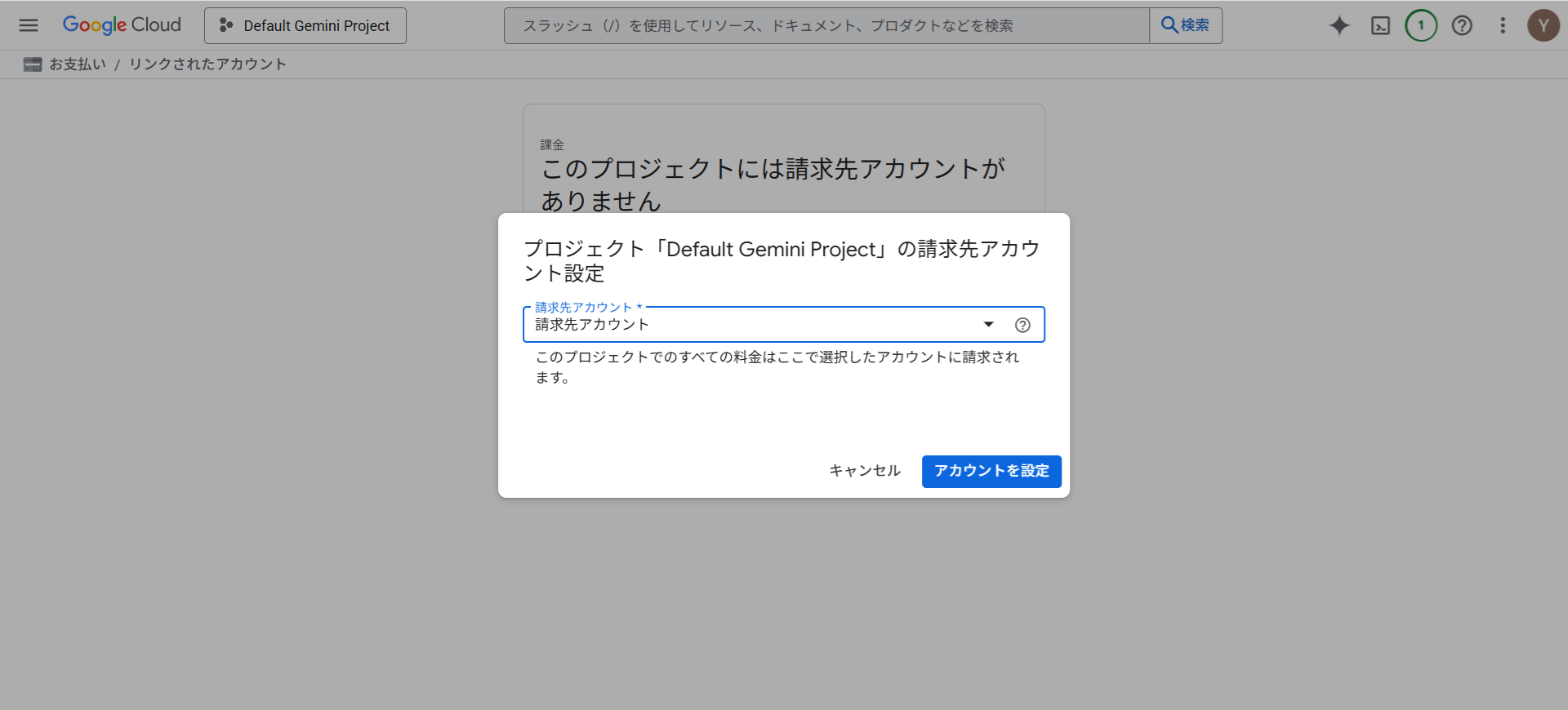Activate the Cloud Shell terminal icon
The width and height of the screenshot is (1568, 710).
(1380, 26)
